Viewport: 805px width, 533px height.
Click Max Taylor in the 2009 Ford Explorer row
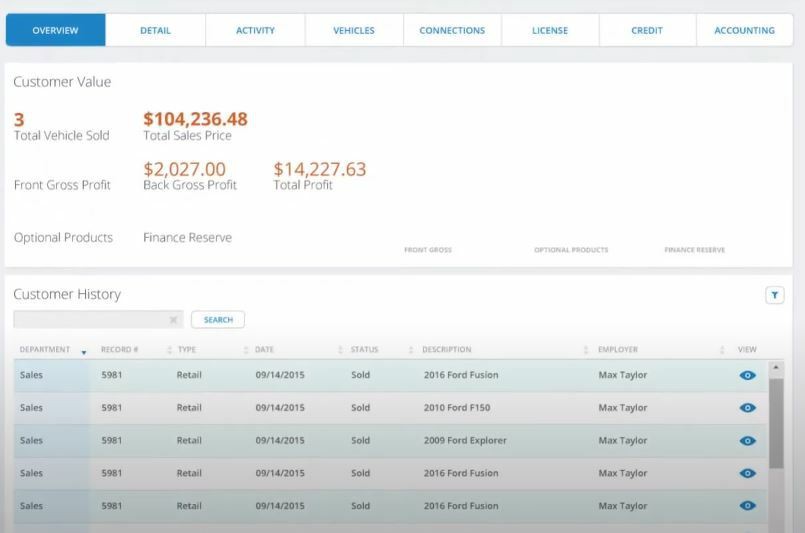point(623,441)
